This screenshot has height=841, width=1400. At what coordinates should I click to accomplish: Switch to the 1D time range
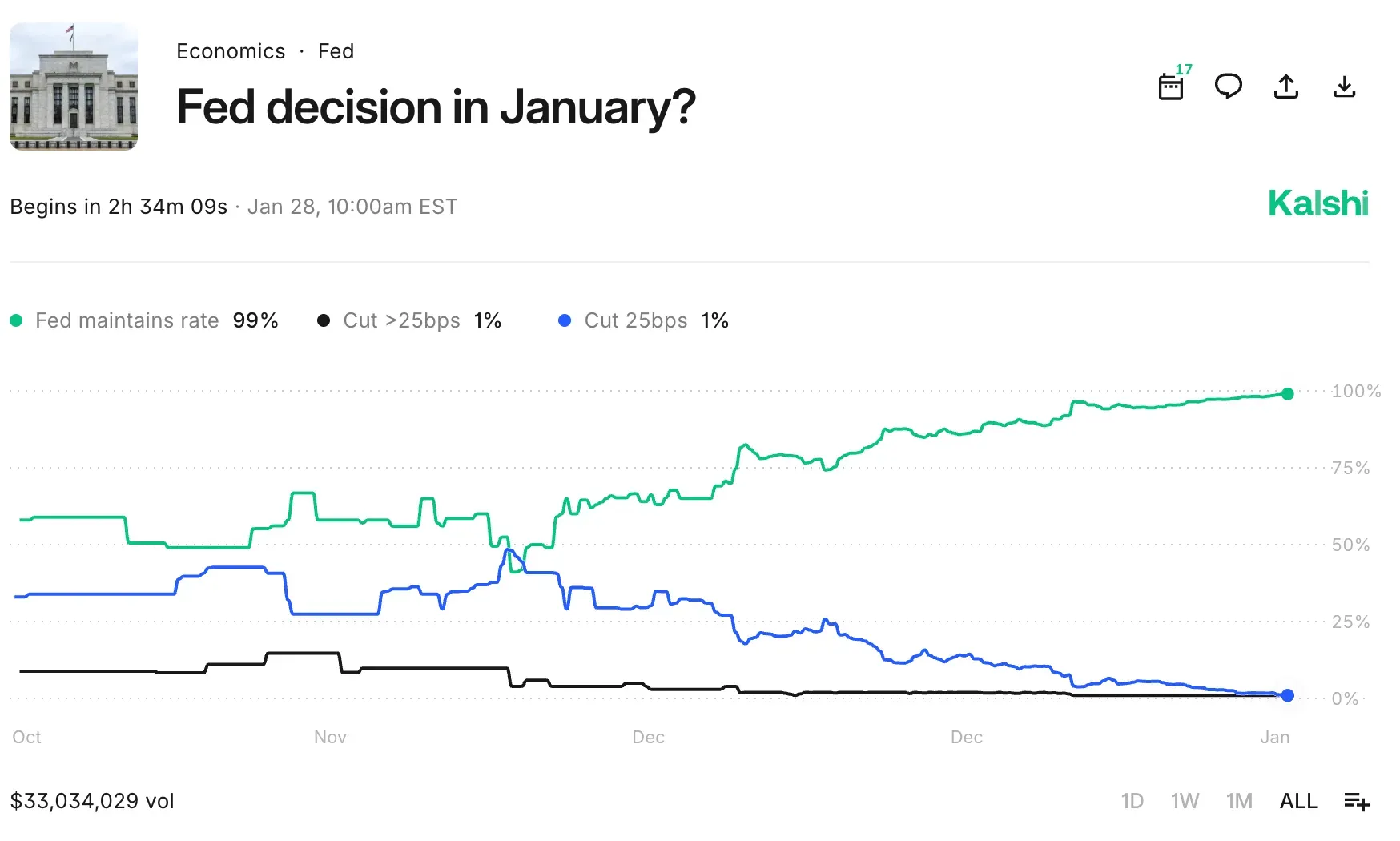point(1133,801)
